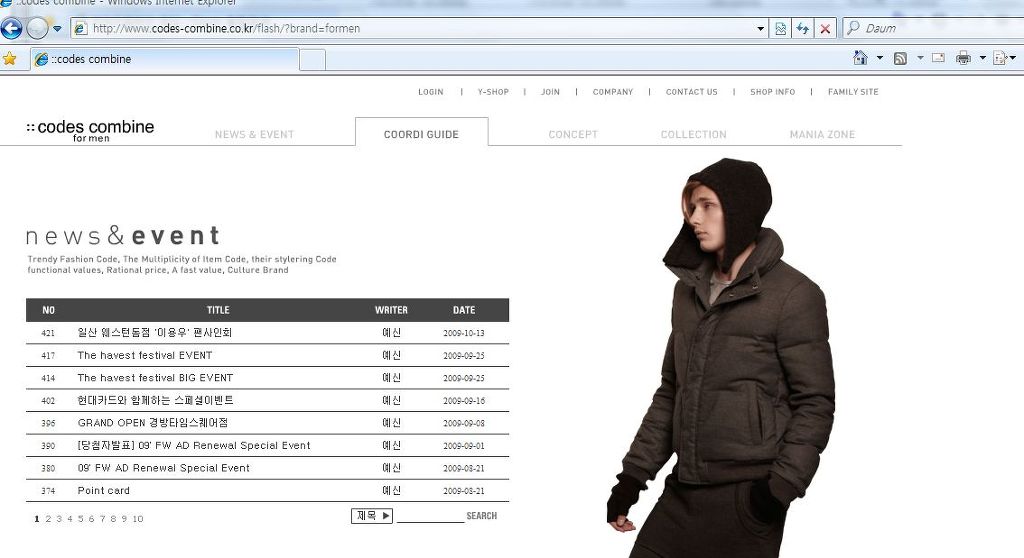Open the COLLECTION tab

coord(694,134)
